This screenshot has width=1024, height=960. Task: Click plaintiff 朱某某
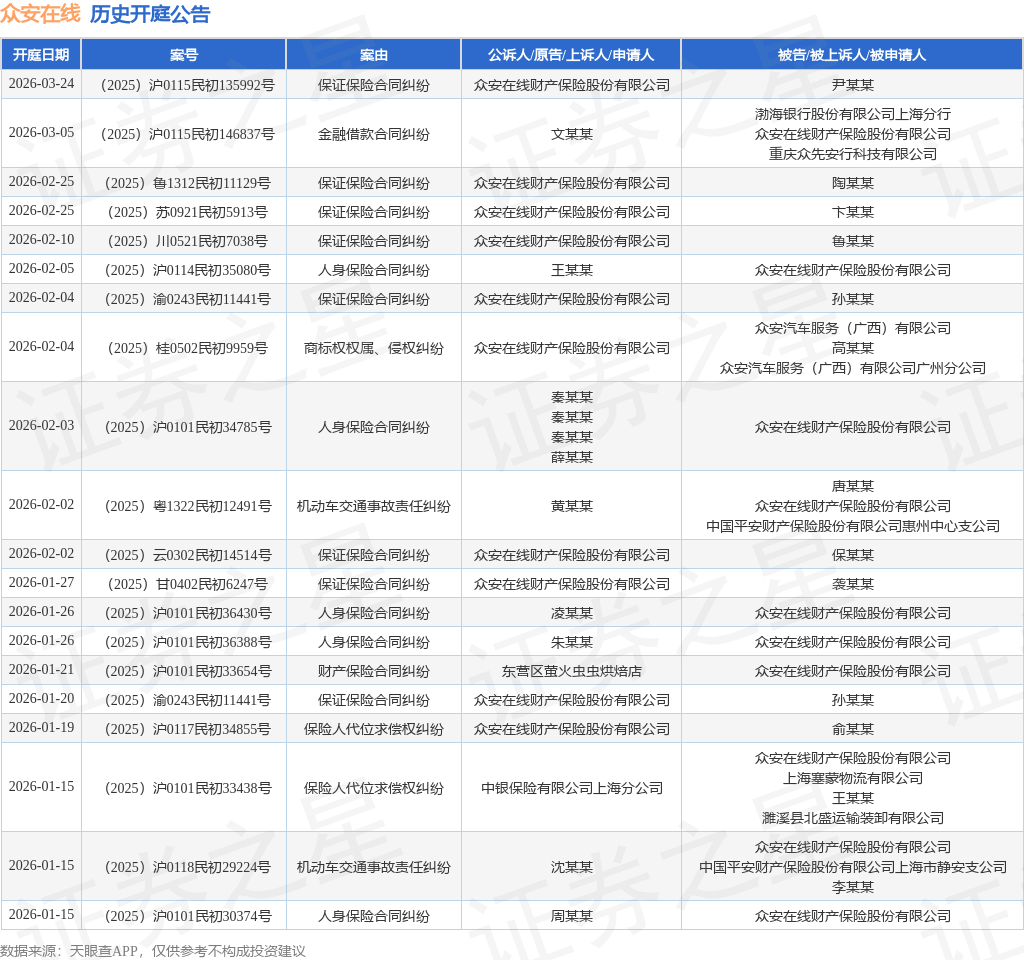[571, 642]
